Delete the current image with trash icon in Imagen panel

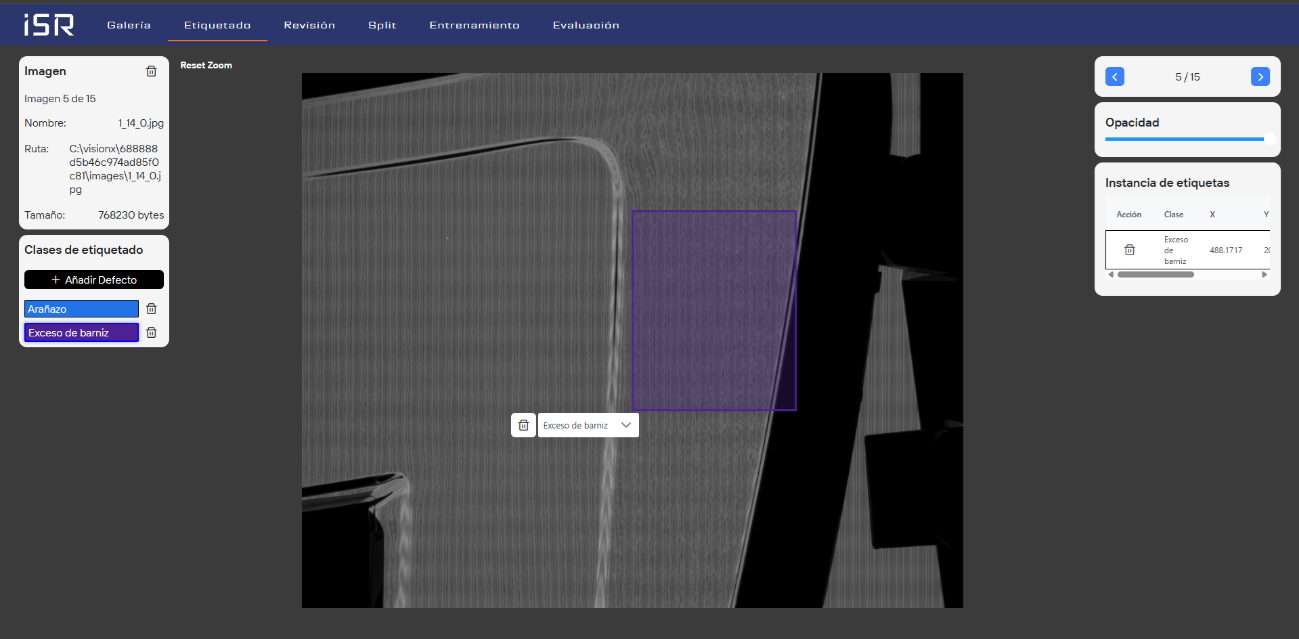(x=151, y=71)
